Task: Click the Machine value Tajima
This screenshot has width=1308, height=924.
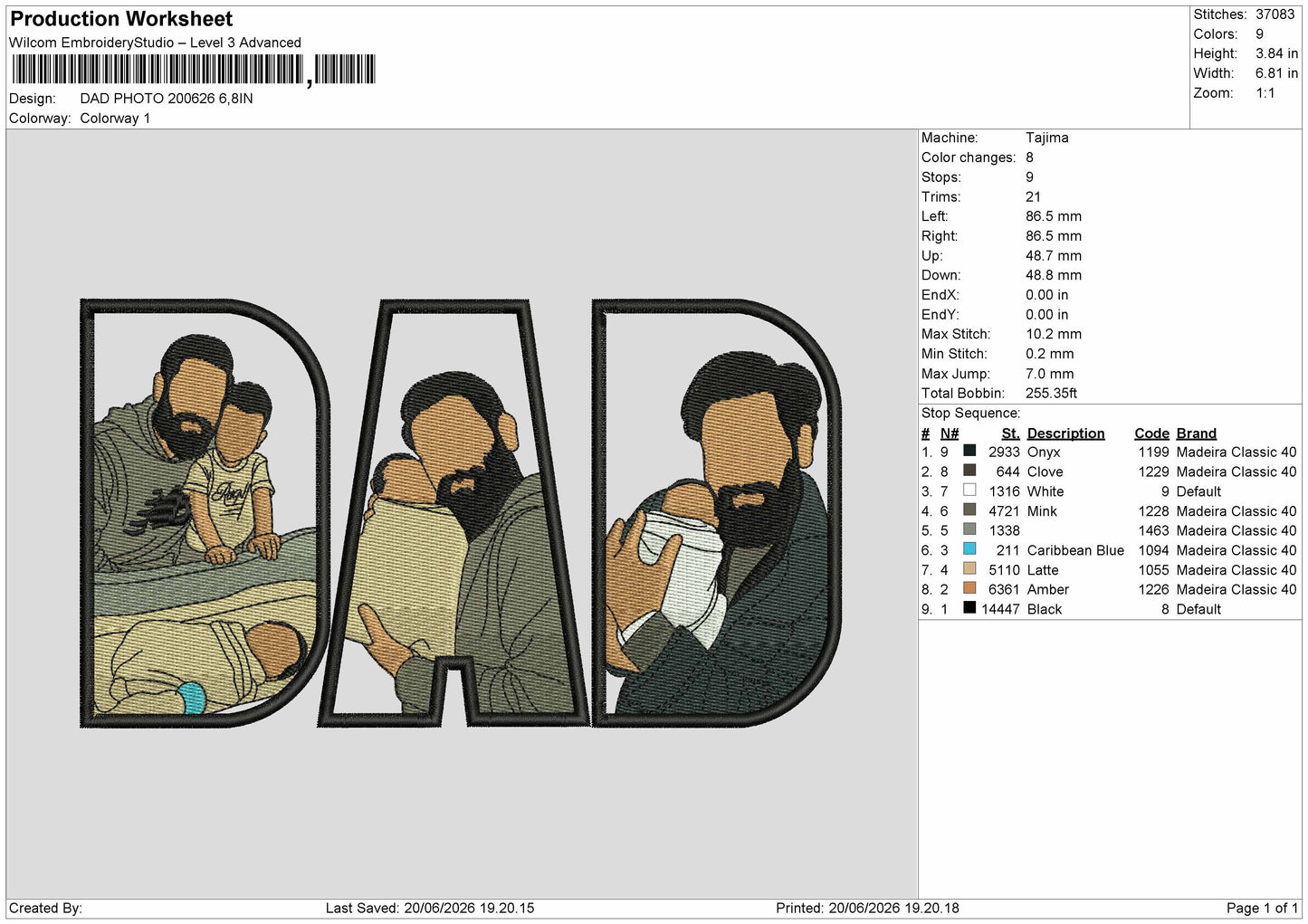Action: pyautogui.click(x=1046, y=138)
